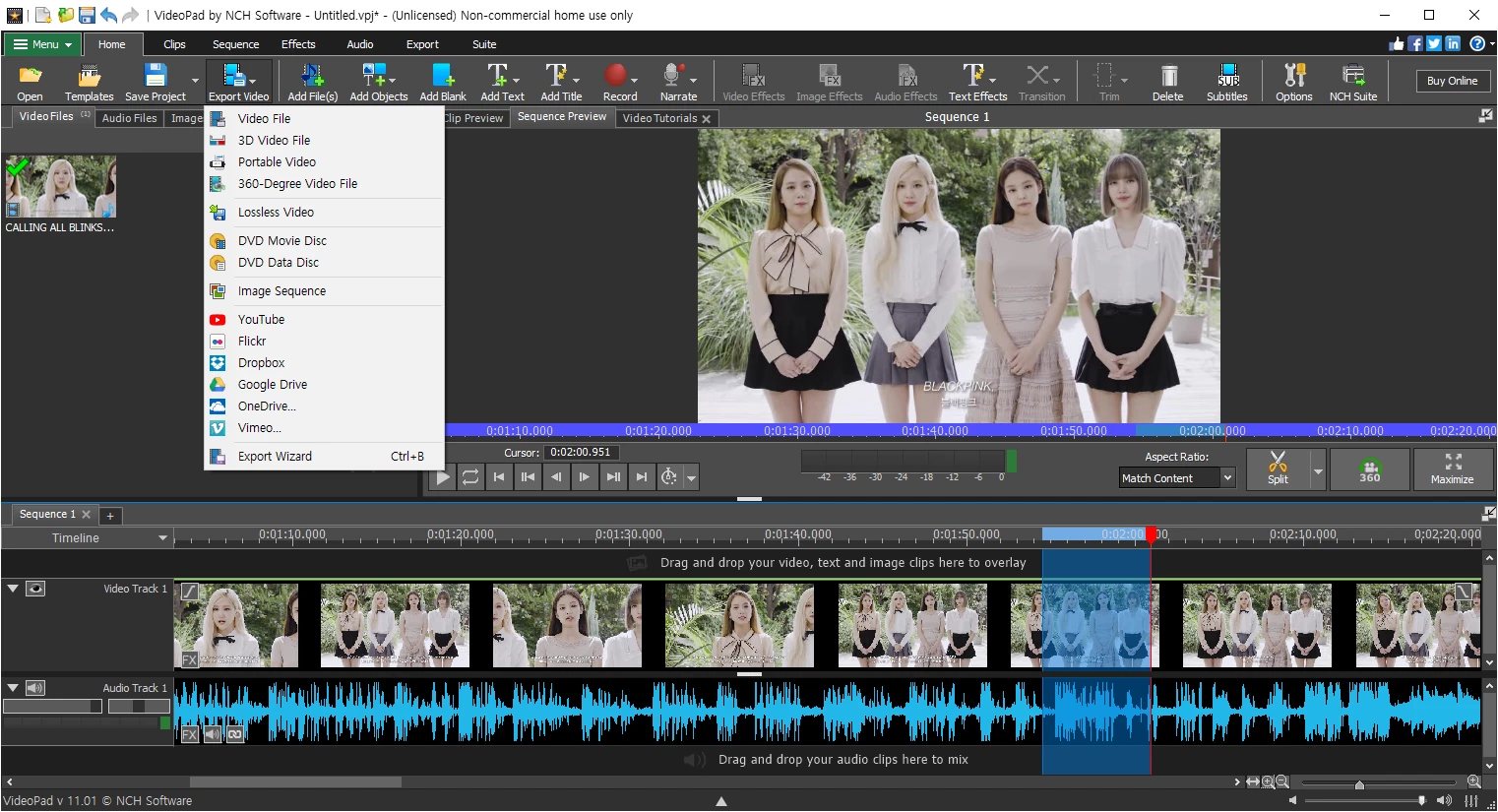This screenshot has width=1498, height=812.
Task: Select the Record tool
Action: click(619, 81)
